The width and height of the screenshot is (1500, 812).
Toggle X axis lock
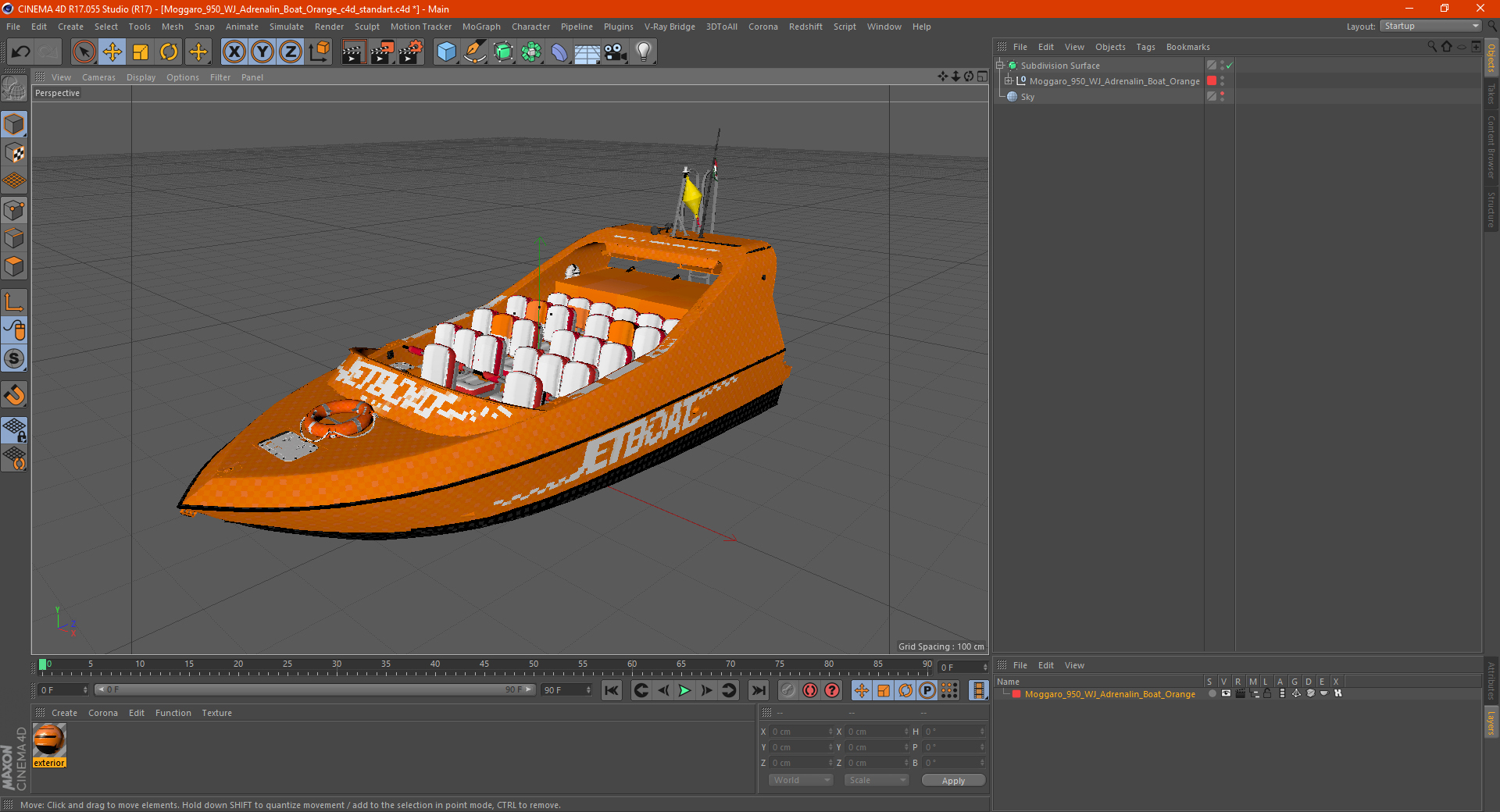(x=234, y=52)
